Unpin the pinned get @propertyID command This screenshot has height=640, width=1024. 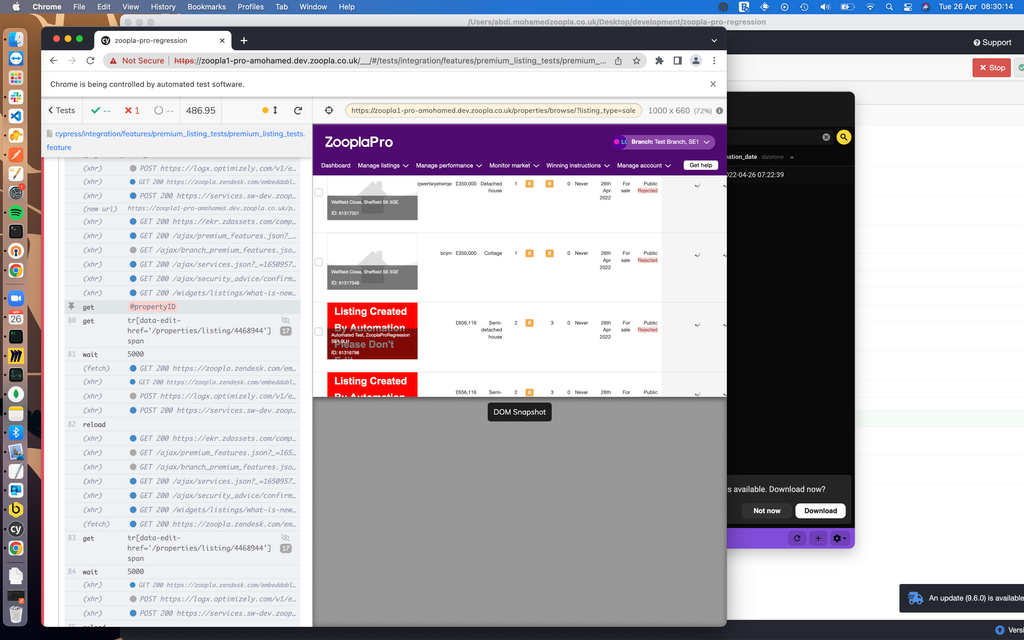71,306
